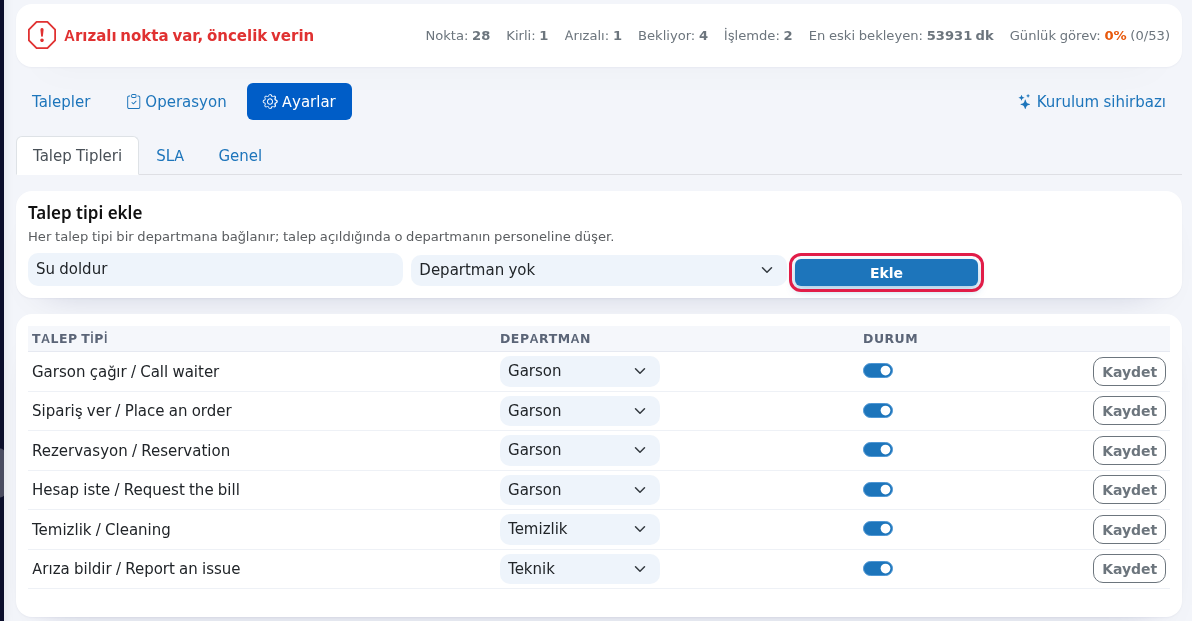This screenshot has height=621, width=1192.
Task: Switch to the Operasyon tab
Action: pyautogui.click(x=176, y=101)
